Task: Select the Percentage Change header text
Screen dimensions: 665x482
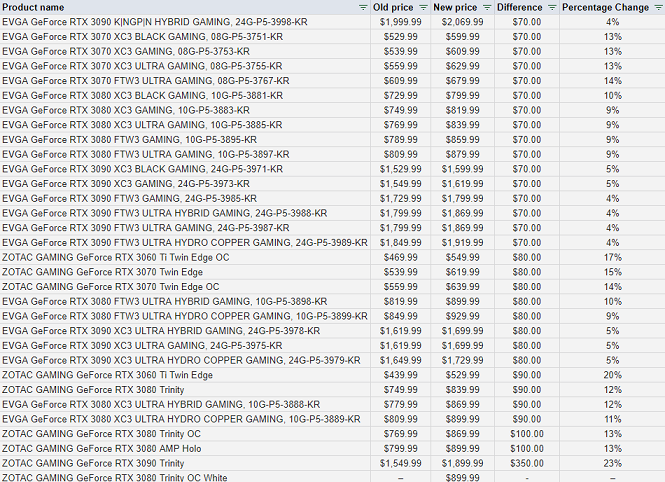Action: click(605, 8)
